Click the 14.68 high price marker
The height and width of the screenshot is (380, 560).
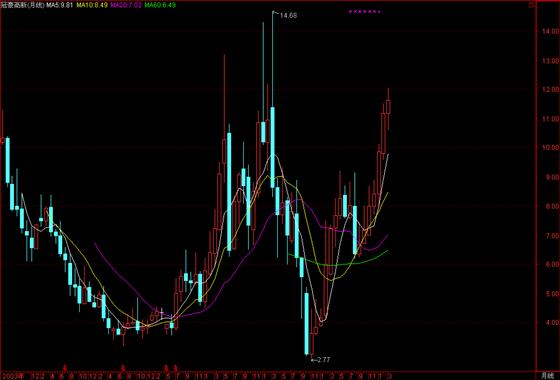288,15
